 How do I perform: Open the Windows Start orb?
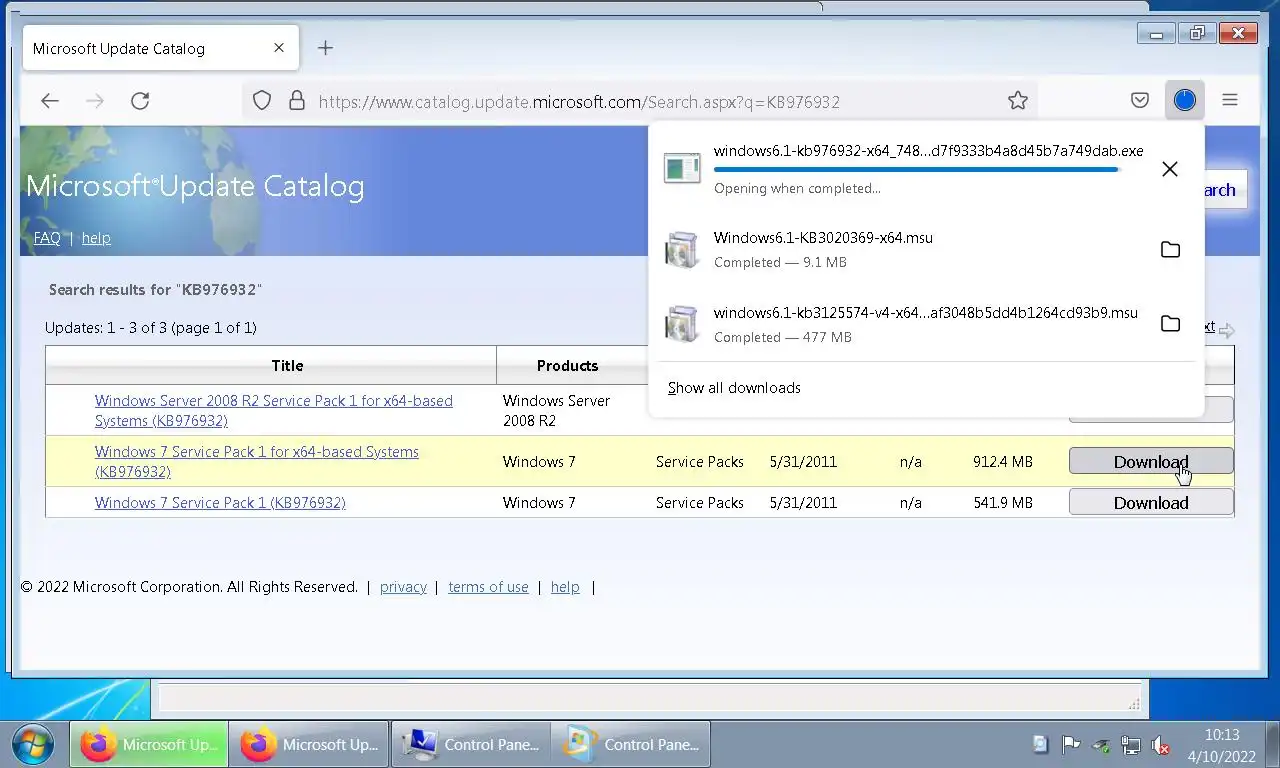pos(33,744)
